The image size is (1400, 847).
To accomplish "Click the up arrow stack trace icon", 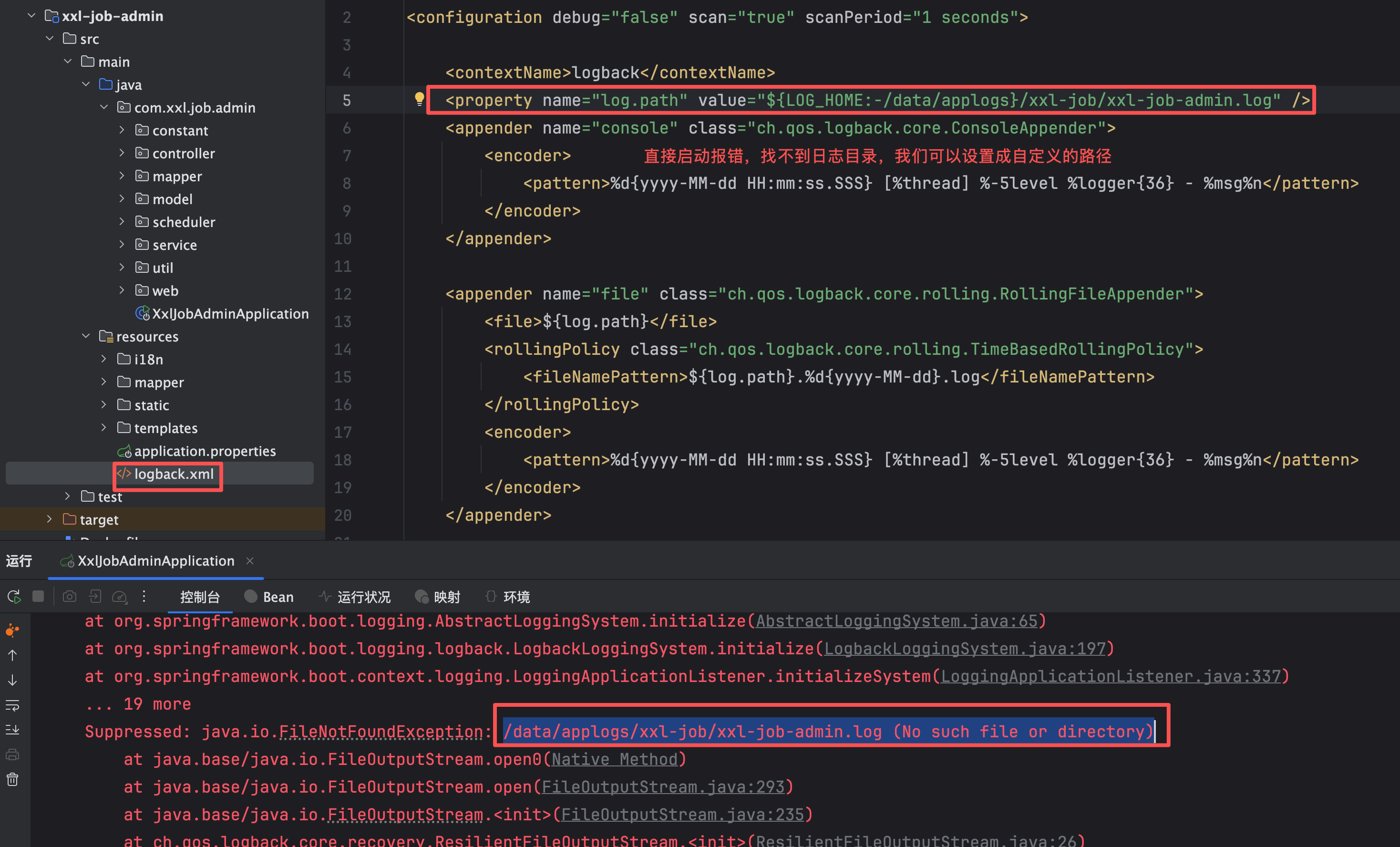I will point(12,655).
